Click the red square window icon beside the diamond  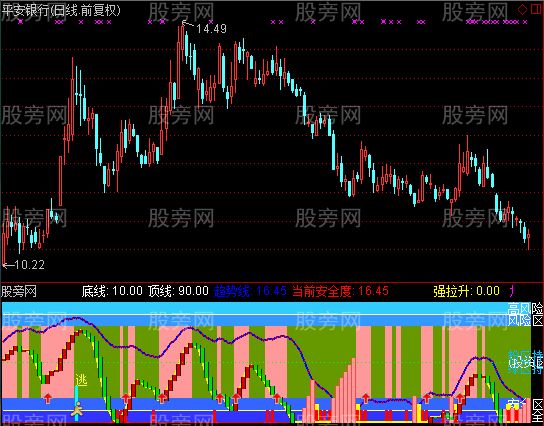coord(537,9)
